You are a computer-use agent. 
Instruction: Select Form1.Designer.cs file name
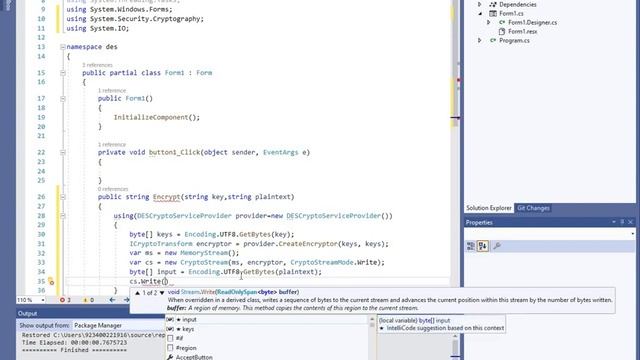(x=532, y=22)
